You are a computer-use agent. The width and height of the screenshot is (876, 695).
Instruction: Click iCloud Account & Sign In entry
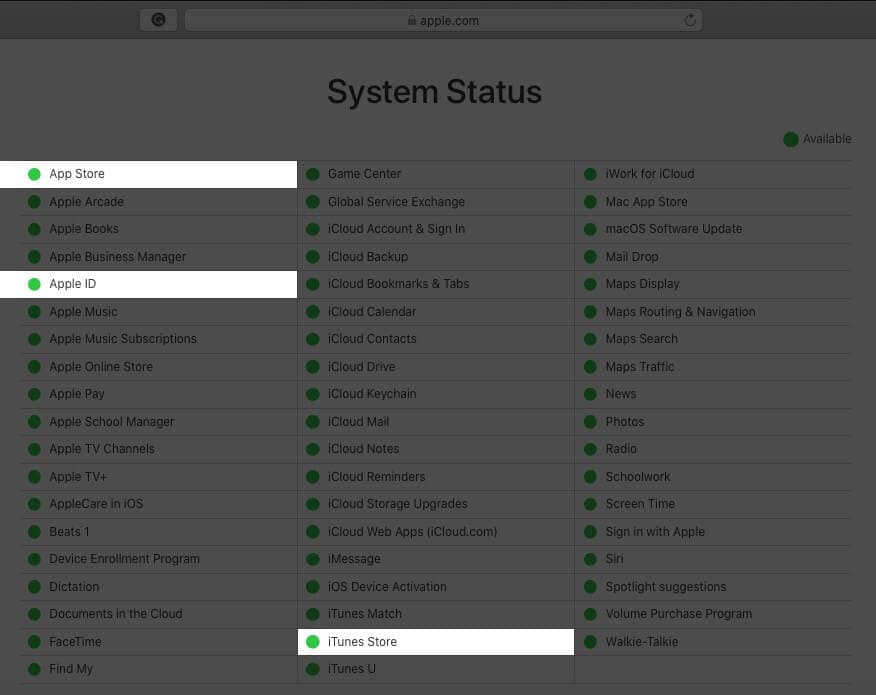(396, 229)
